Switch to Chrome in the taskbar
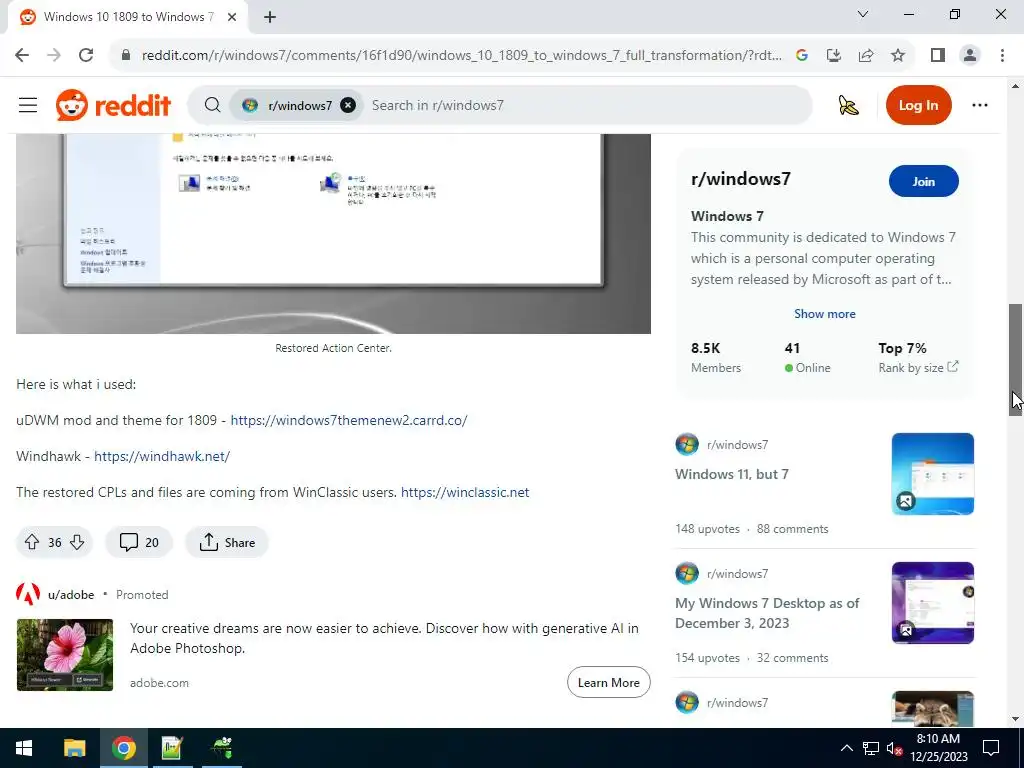 coord(123,748)
